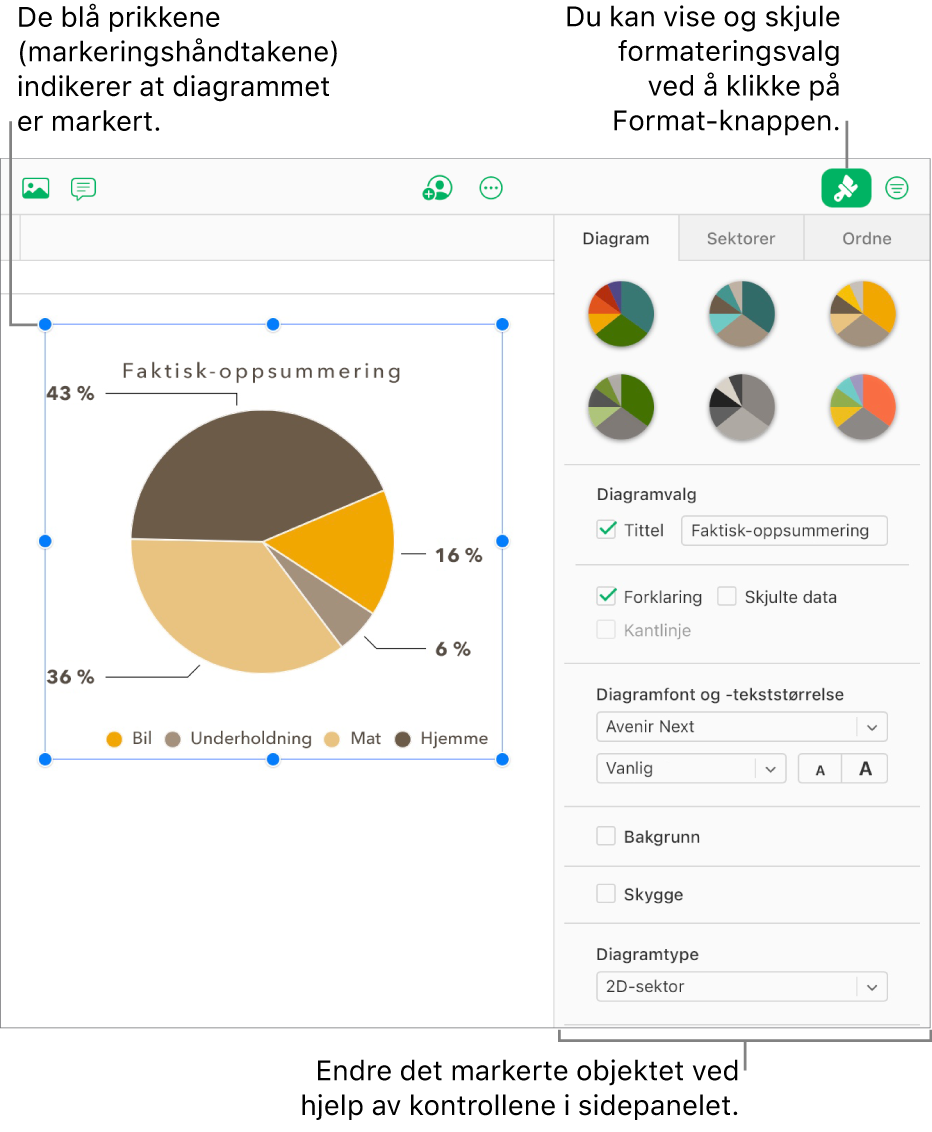Increase font size with large A button
932x1132 pixels.
click(x=865, y=769)
